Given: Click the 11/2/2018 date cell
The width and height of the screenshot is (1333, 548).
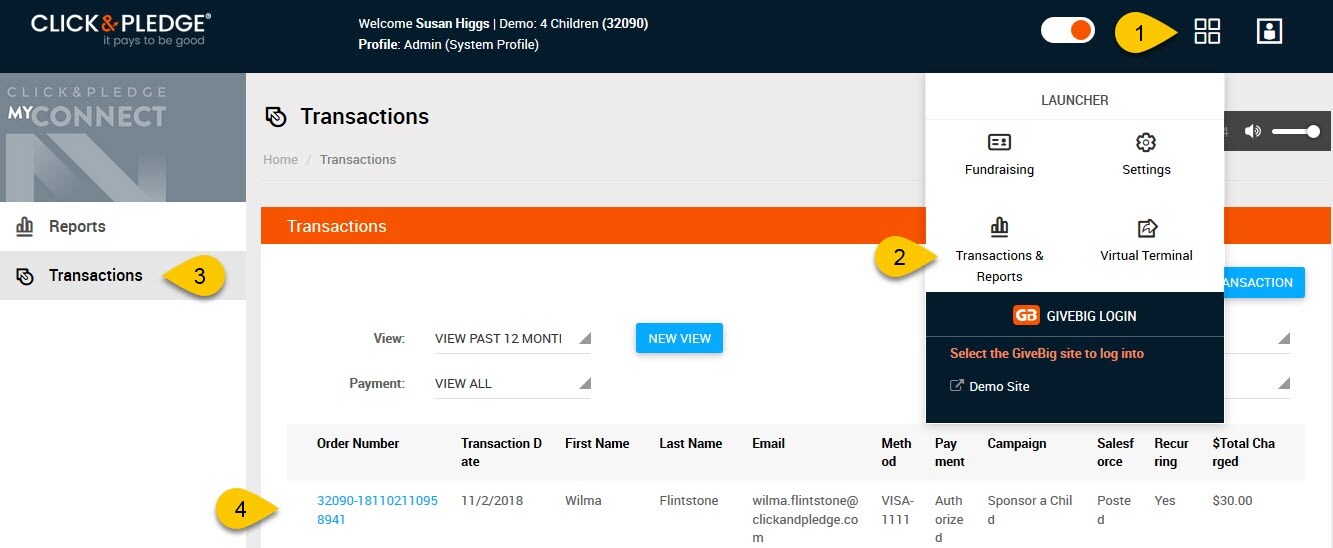Looking at the screenshot, I should coord(492,500).
